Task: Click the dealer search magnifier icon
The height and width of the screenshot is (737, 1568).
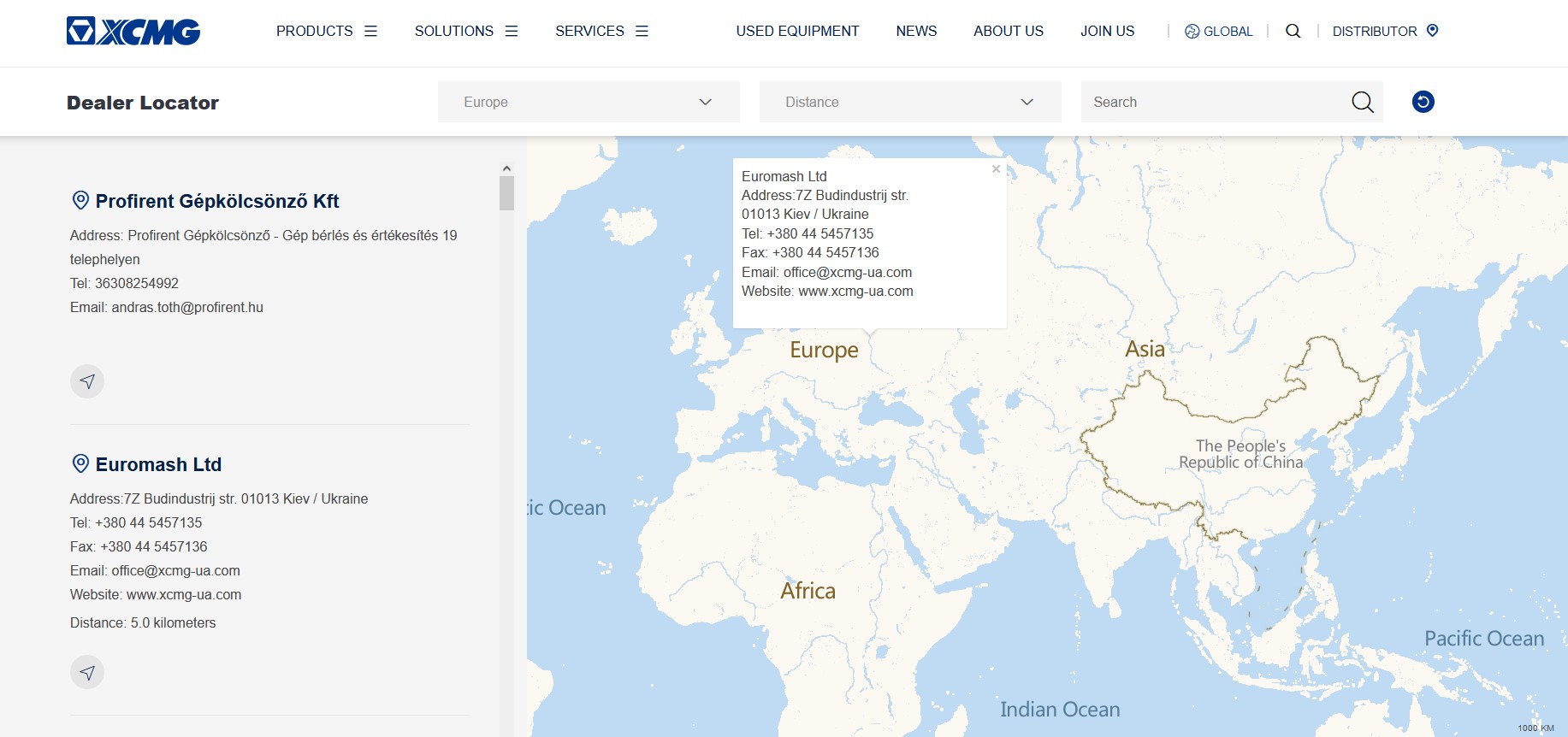Action: (x=1362, y=102)
